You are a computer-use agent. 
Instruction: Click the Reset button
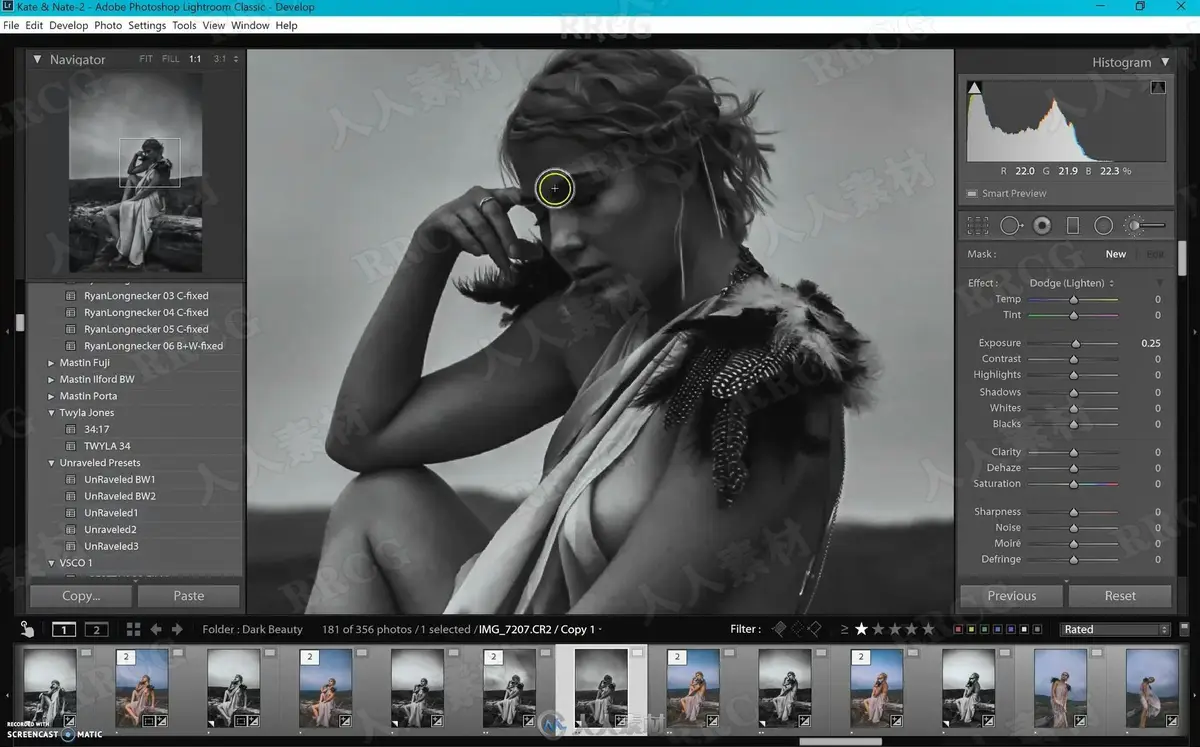coord(1120,596)
